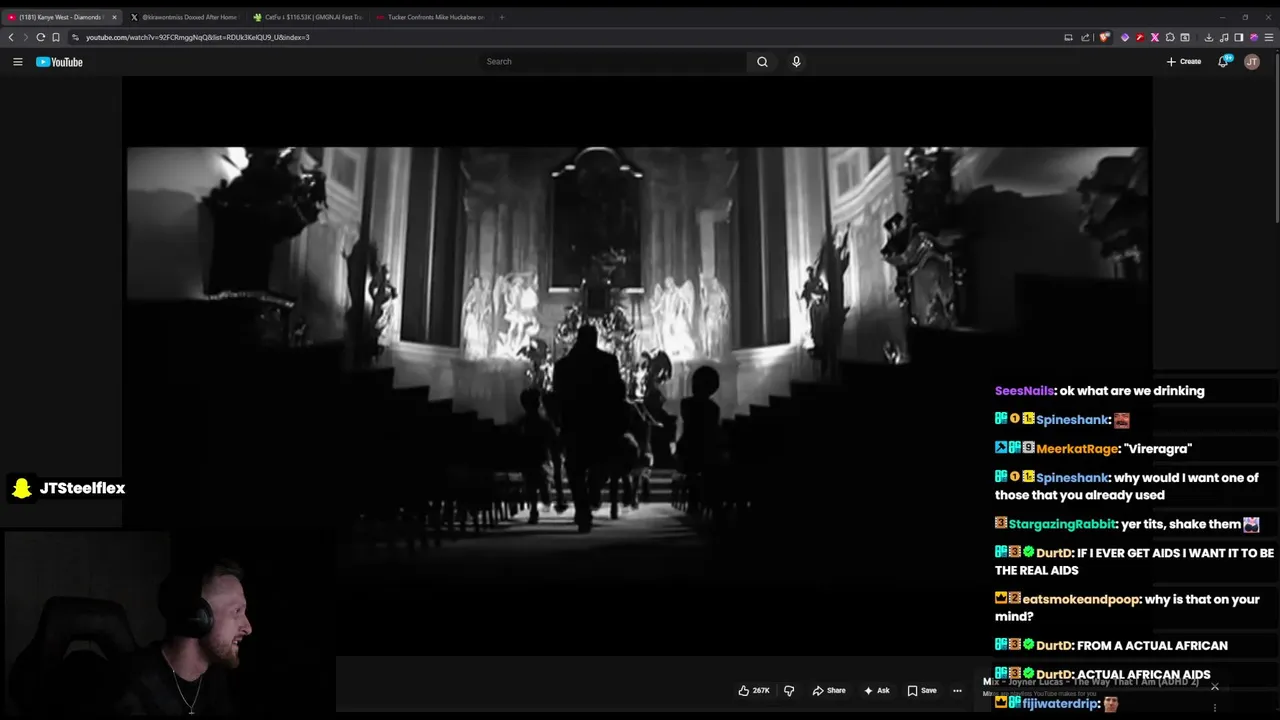
Task: Click the Create button
Action: 1184,62
